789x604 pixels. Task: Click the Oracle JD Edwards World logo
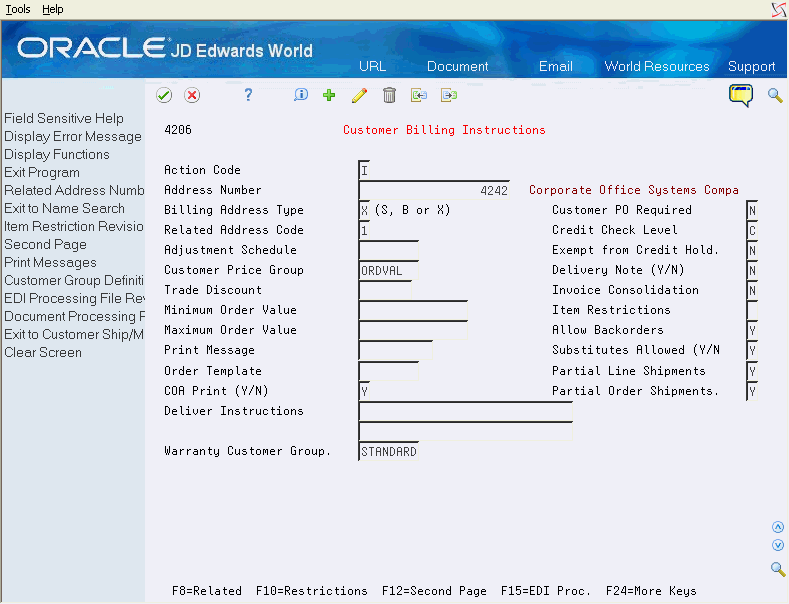coord(165,49)
